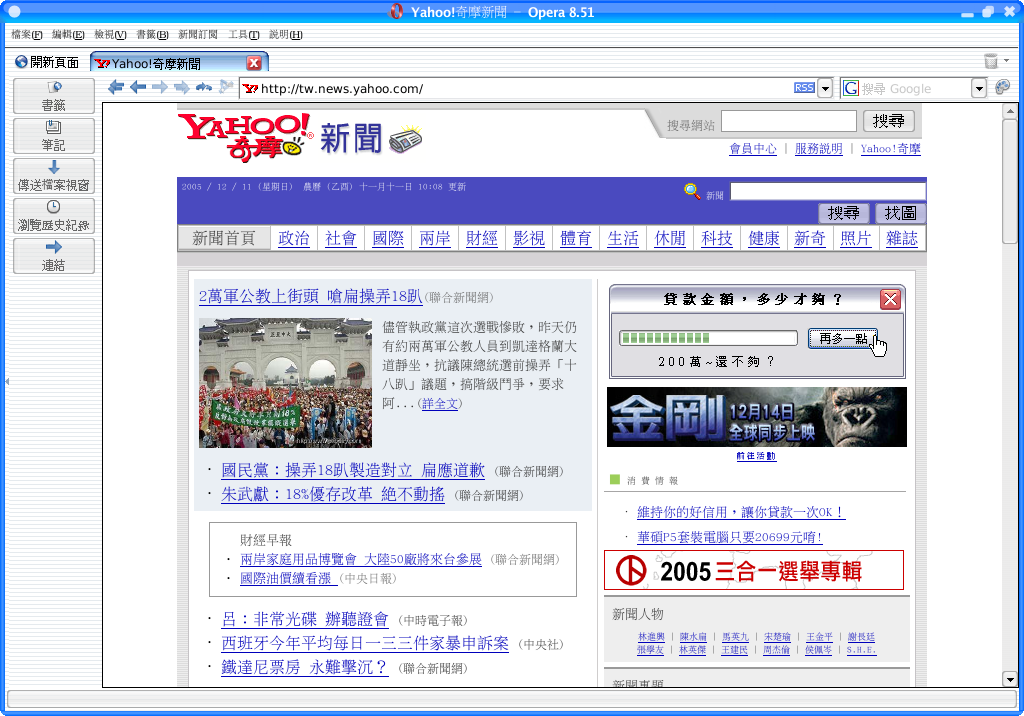Click the palette appearance icon beside Google search
Viewport: 1024px width, 716px height.
point(1002,87)
